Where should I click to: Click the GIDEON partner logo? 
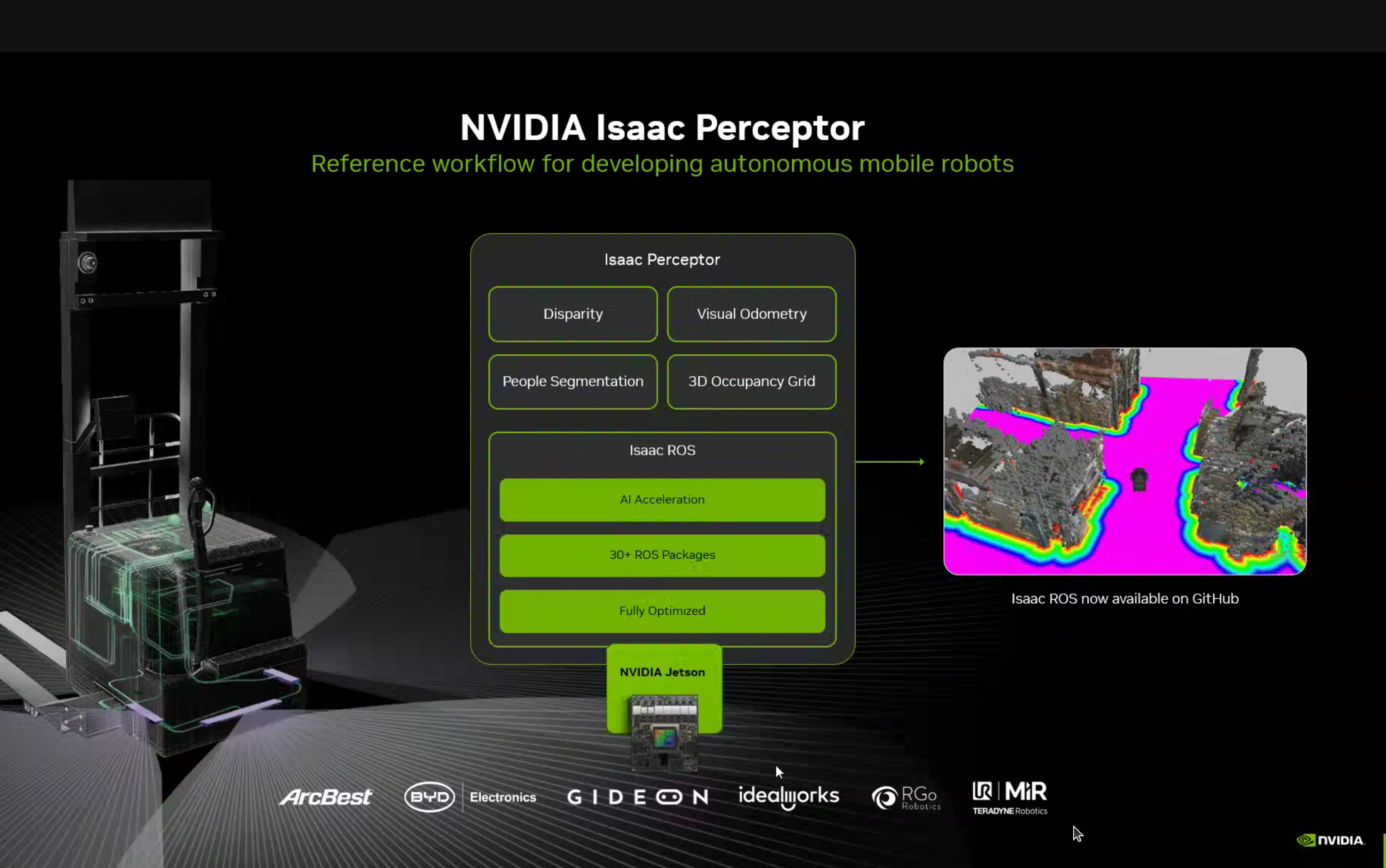click(637, 797)
